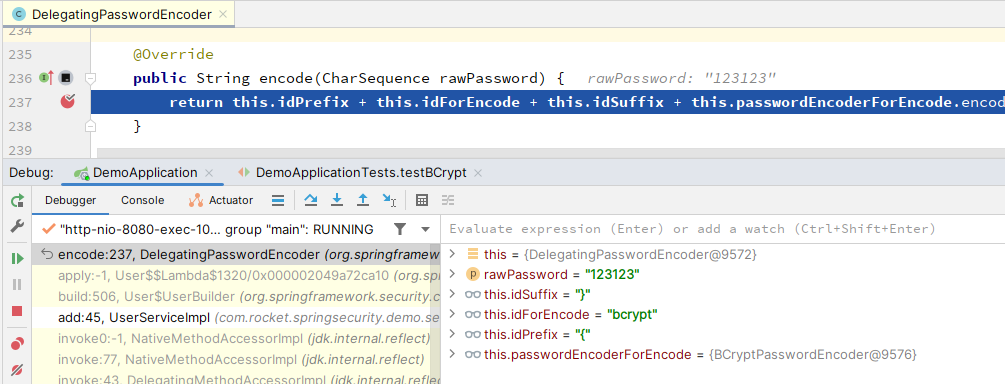View breakpoints with red double-circle icon

[x=17, y=344]
